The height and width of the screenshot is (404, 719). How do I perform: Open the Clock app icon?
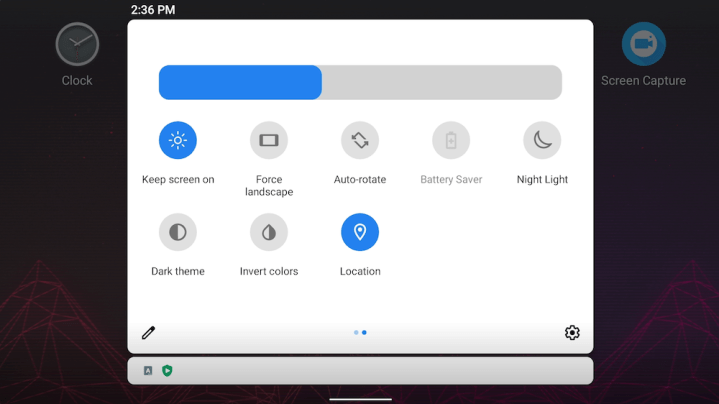point(77,45)
